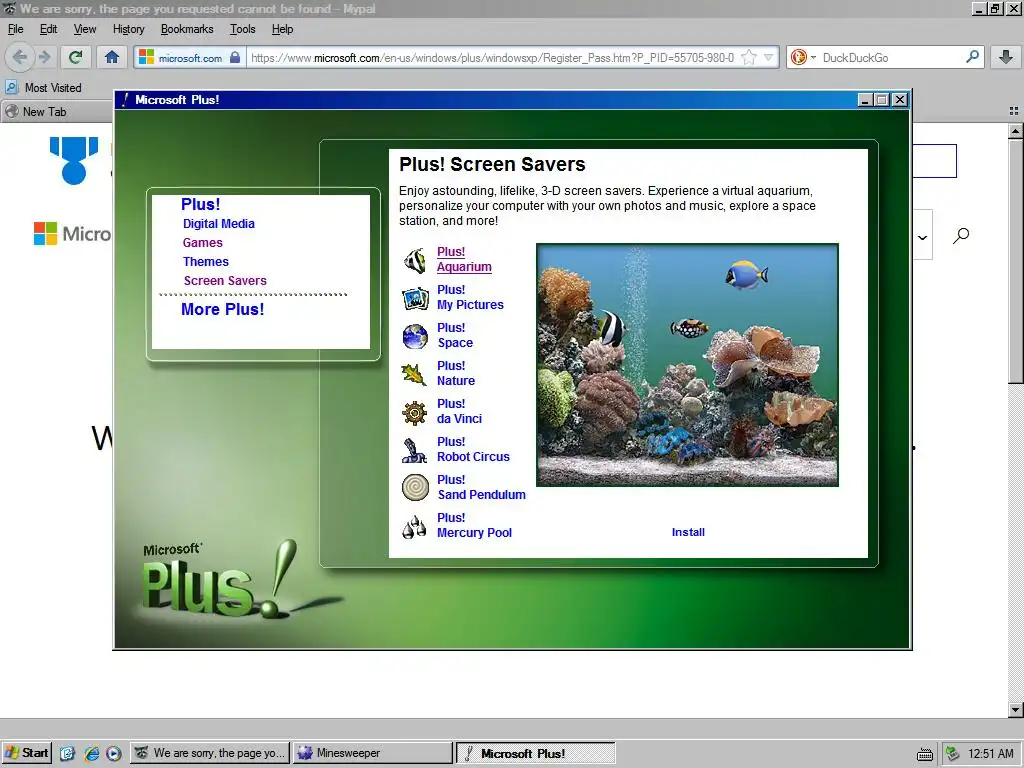Open Windows Media Player quick launch icon

pos(114,753)
